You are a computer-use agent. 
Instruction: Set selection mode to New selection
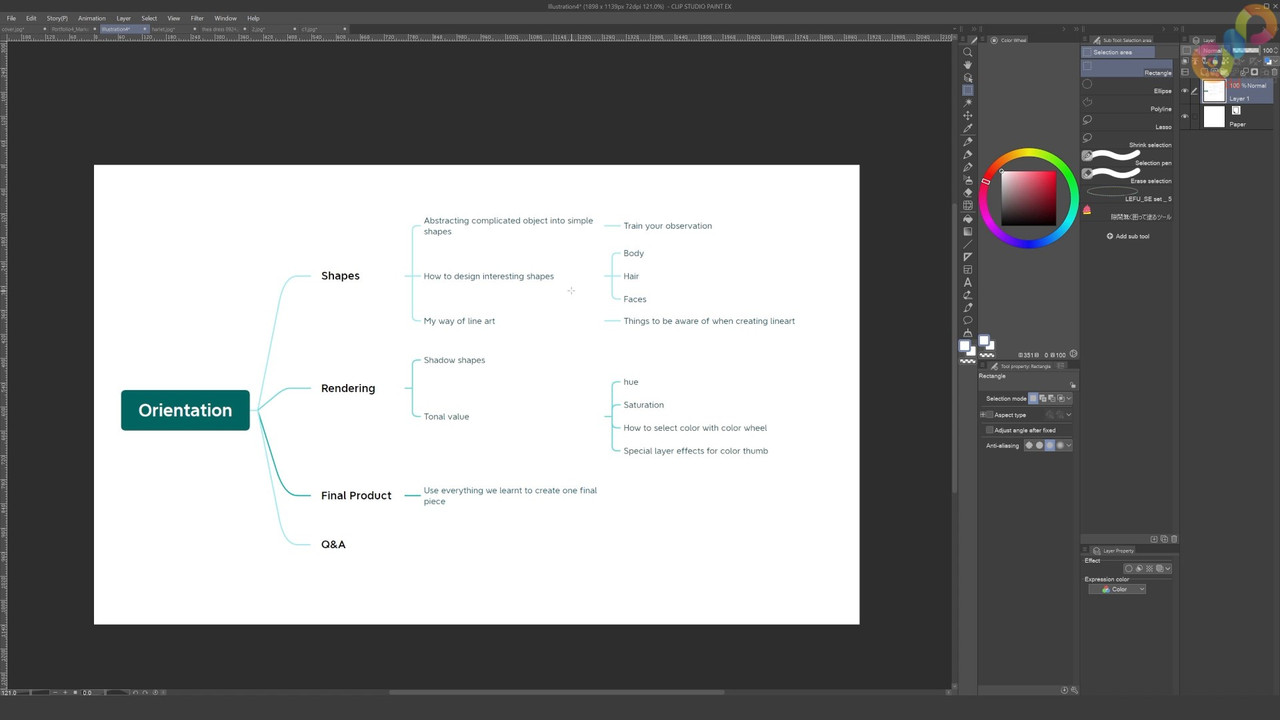1033,398
